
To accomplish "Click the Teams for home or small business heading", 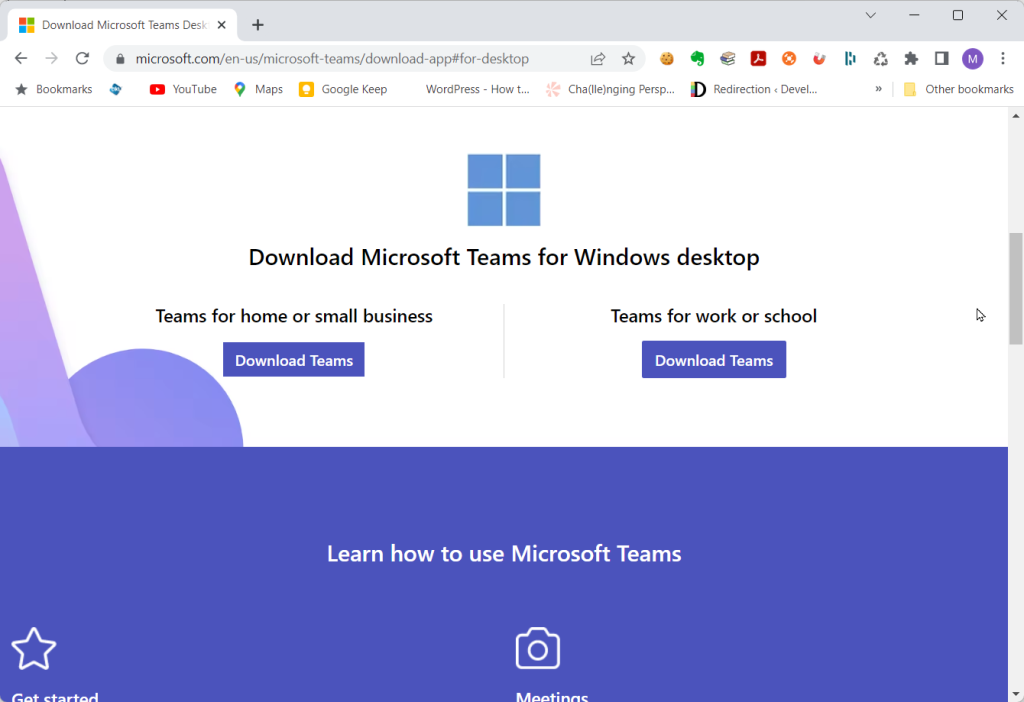I will click(294, 316).
